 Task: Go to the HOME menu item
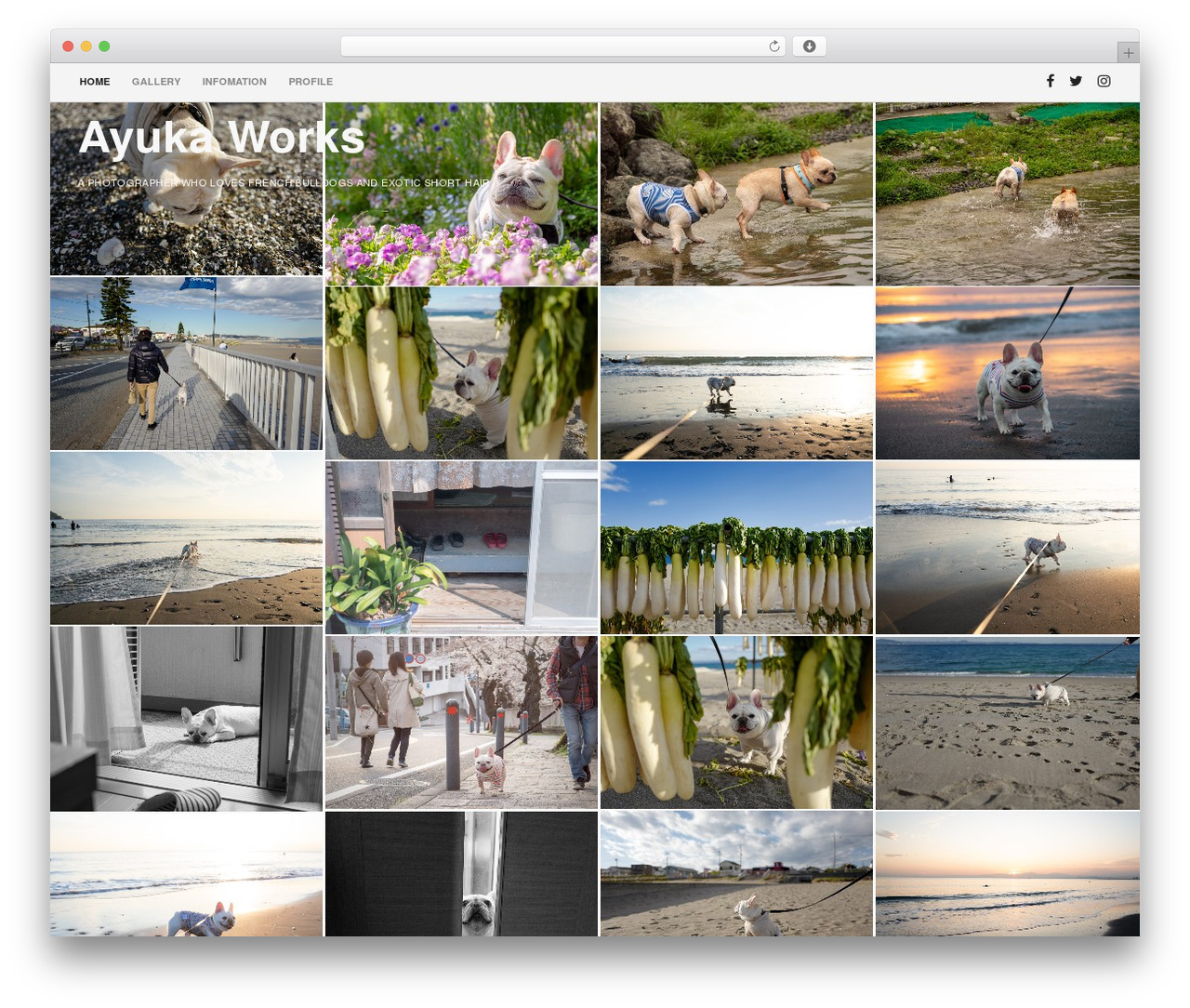click(95, 82)
